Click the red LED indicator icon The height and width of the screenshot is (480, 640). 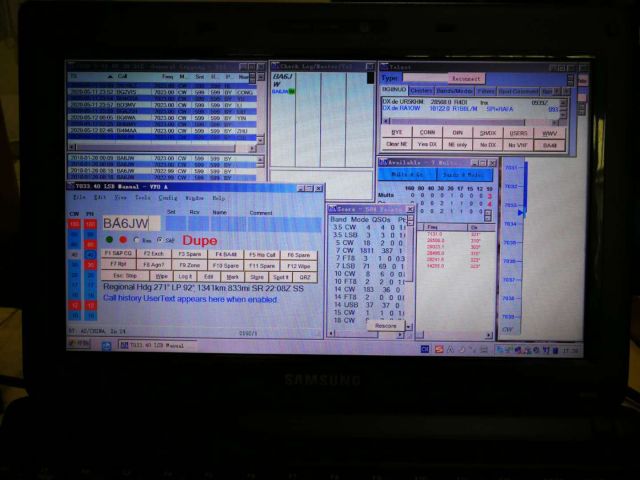[122, 240]
